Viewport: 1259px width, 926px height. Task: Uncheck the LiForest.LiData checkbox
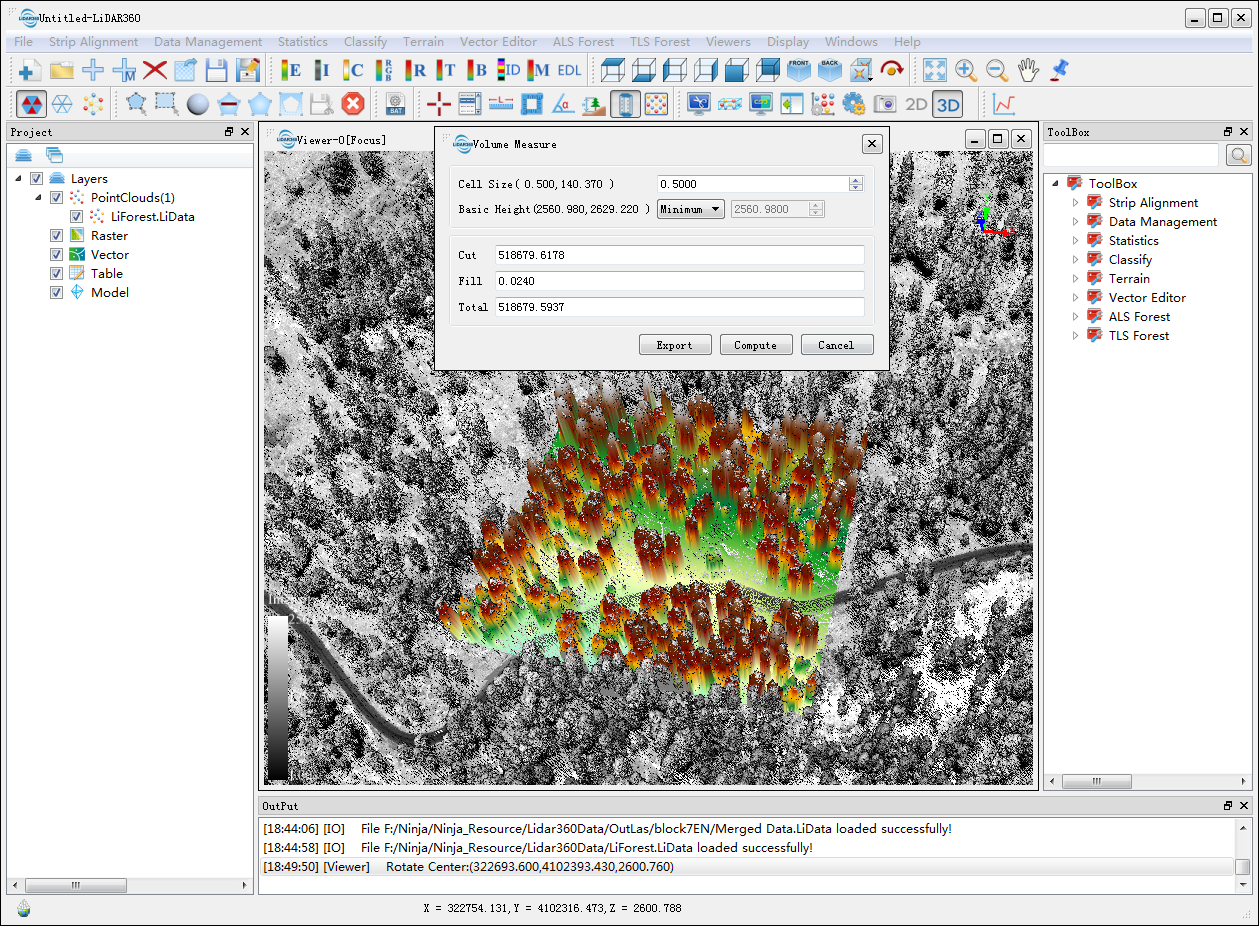(x=76, y=216)
